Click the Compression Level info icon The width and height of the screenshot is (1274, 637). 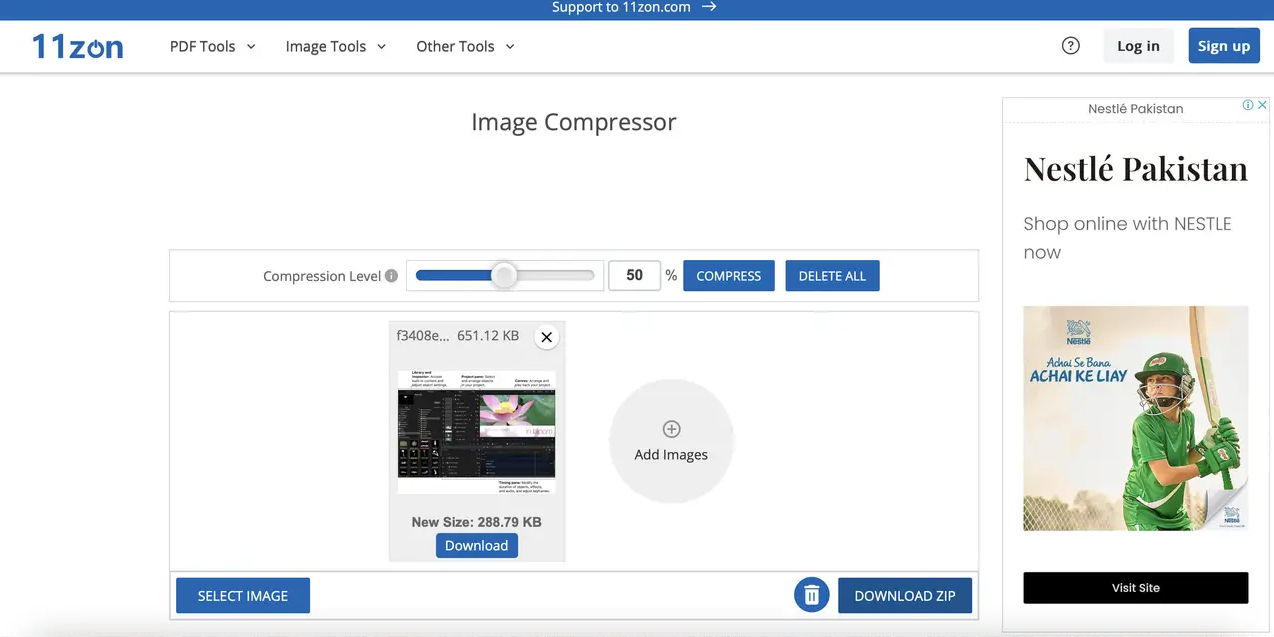(x=391, y=276)
